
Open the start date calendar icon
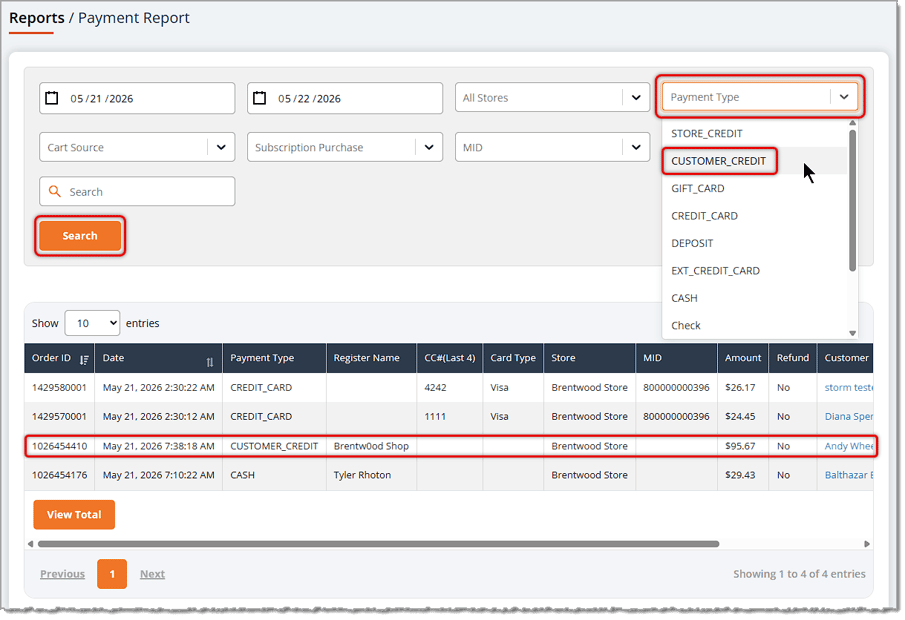tap(52, 98)
